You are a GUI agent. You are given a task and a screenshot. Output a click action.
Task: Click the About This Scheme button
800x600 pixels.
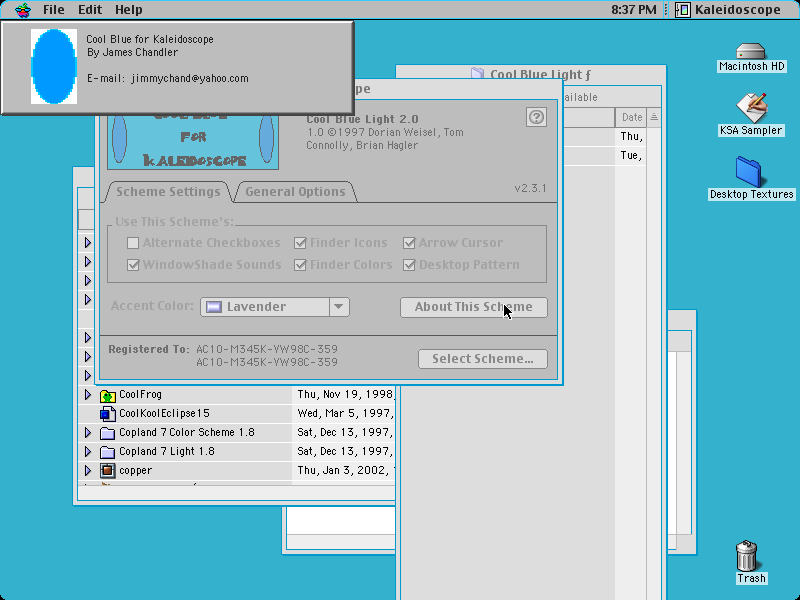pos(474,307)
